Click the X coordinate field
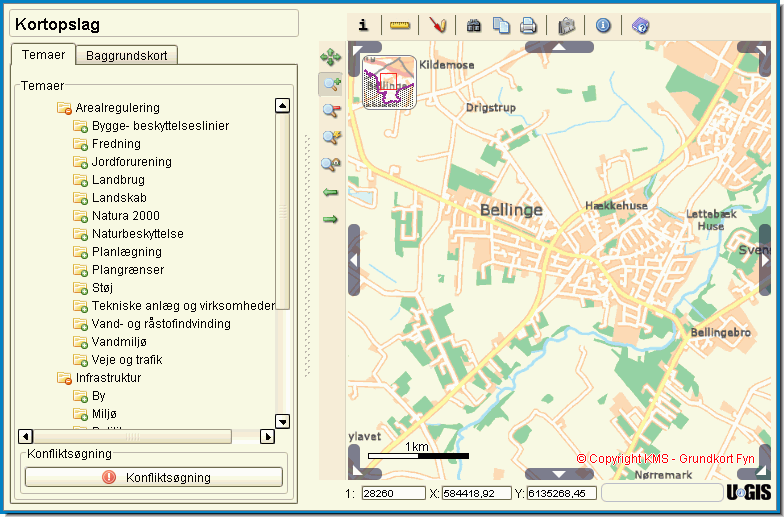This screenshot has height=517, width=784. click(476, 494)
